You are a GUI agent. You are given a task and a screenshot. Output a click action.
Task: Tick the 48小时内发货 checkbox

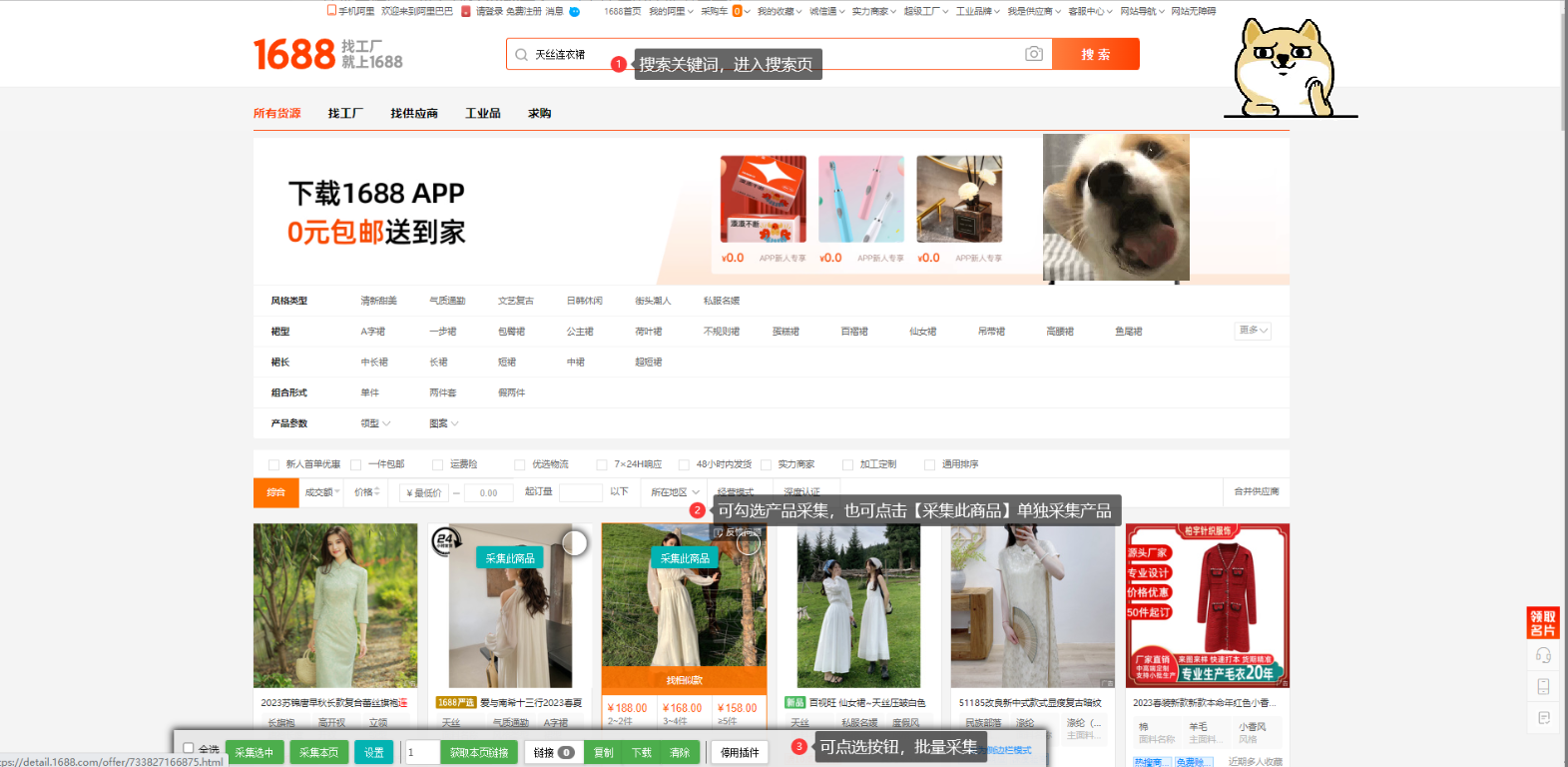click(684, 464)
